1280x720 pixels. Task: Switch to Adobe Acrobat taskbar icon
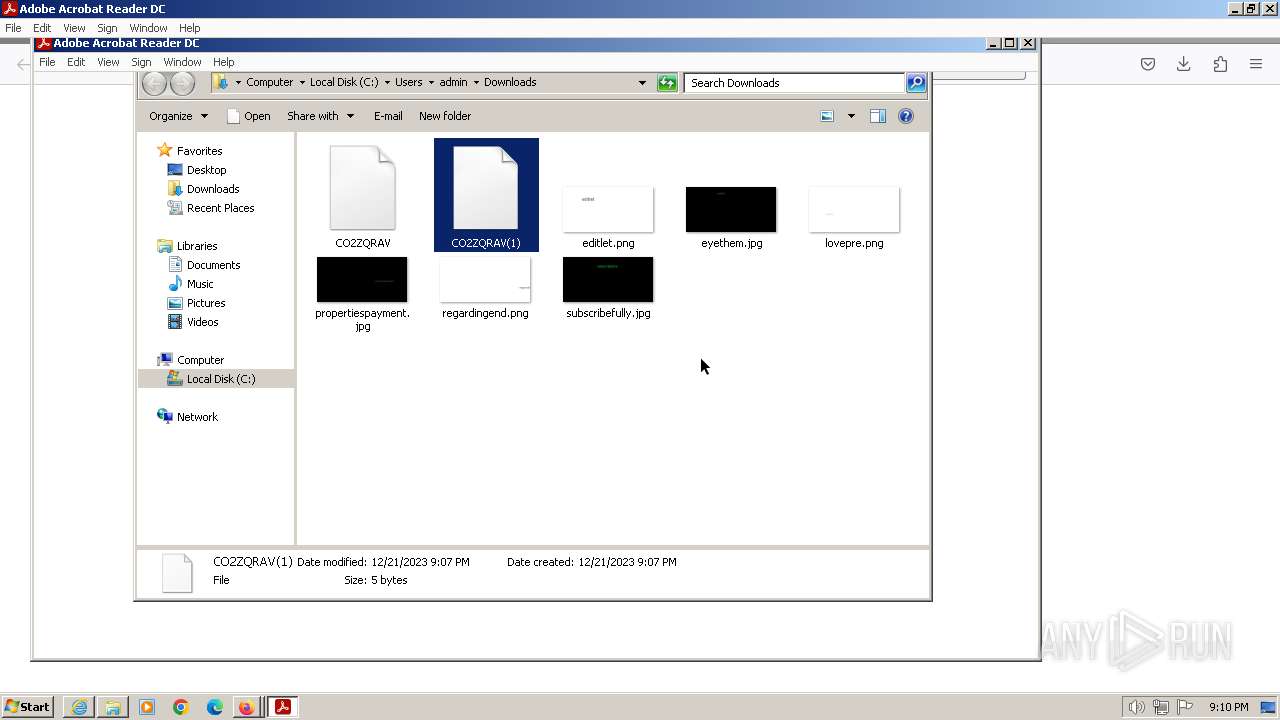282,707
